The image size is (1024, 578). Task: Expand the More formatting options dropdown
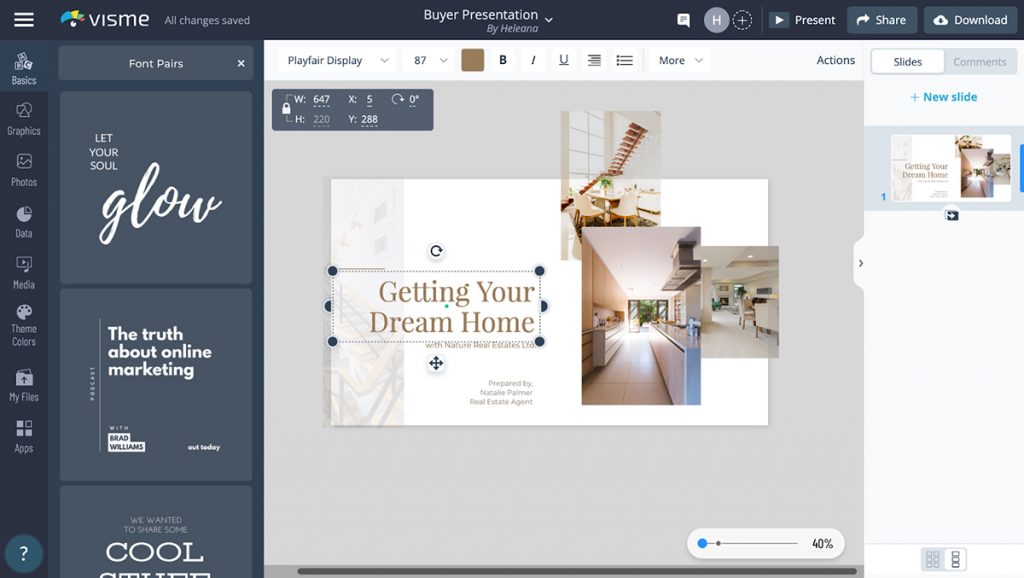click(x=680, y=60)
